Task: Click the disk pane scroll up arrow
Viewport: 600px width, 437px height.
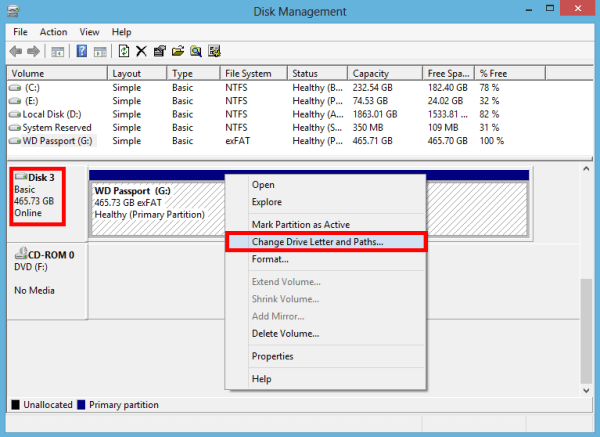Action: coord(586,169)
